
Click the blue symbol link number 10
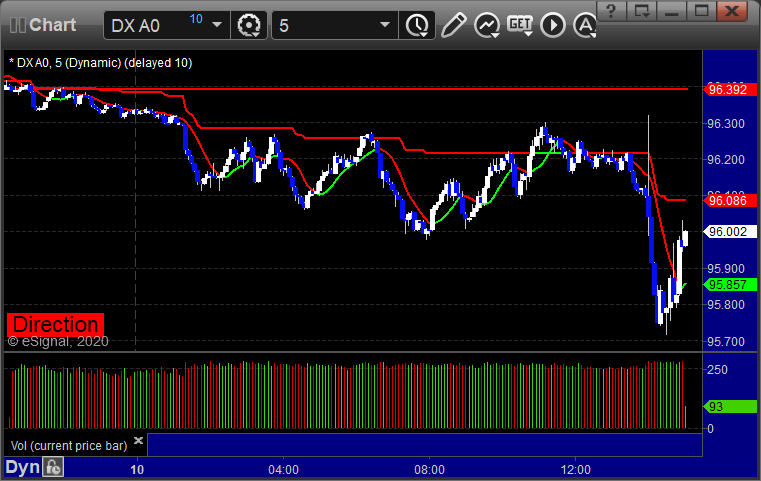[196, 19]
